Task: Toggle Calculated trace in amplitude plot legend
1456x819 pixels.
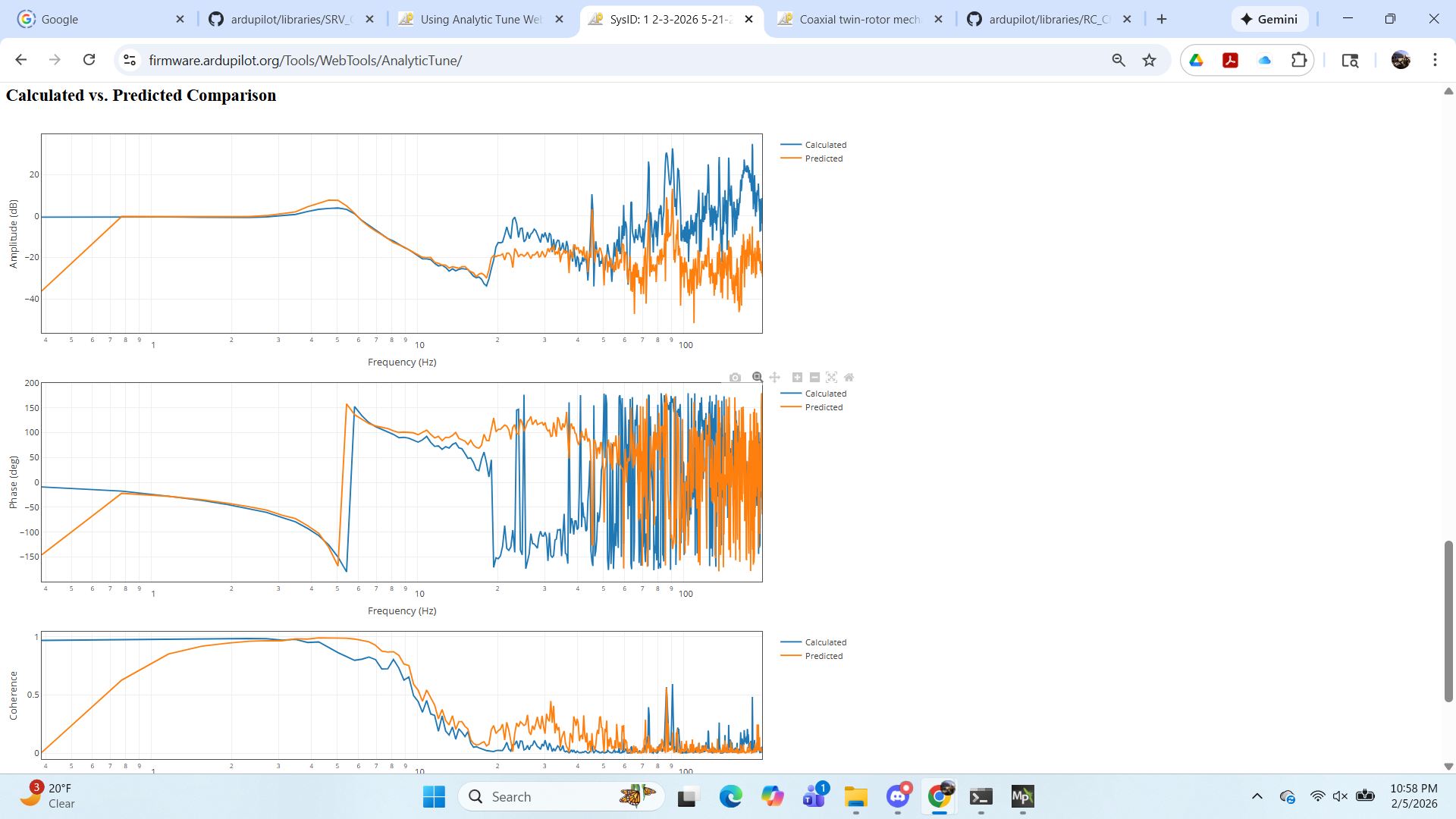Action: 825,145
